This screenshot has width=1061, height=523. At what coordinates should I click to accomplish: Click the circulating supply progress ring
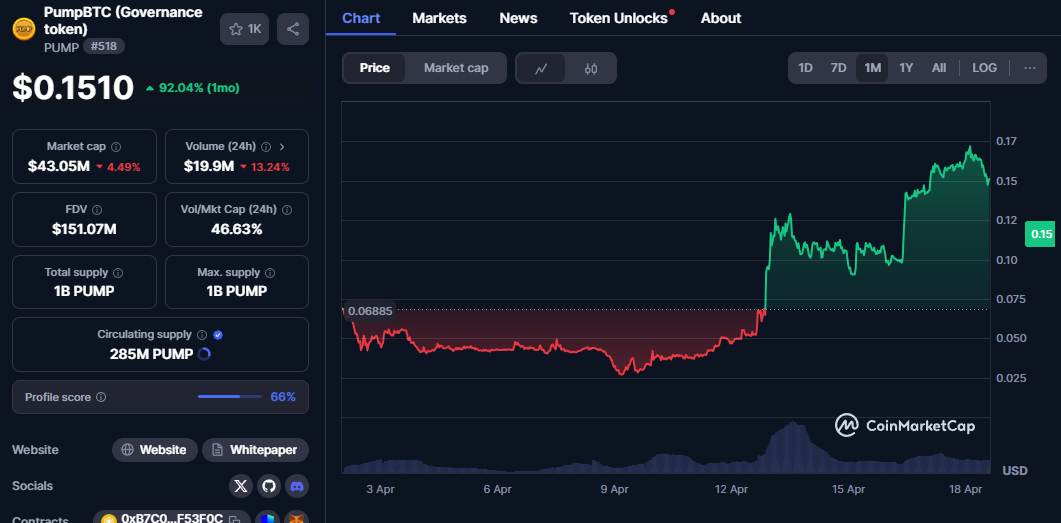(204, 354)
